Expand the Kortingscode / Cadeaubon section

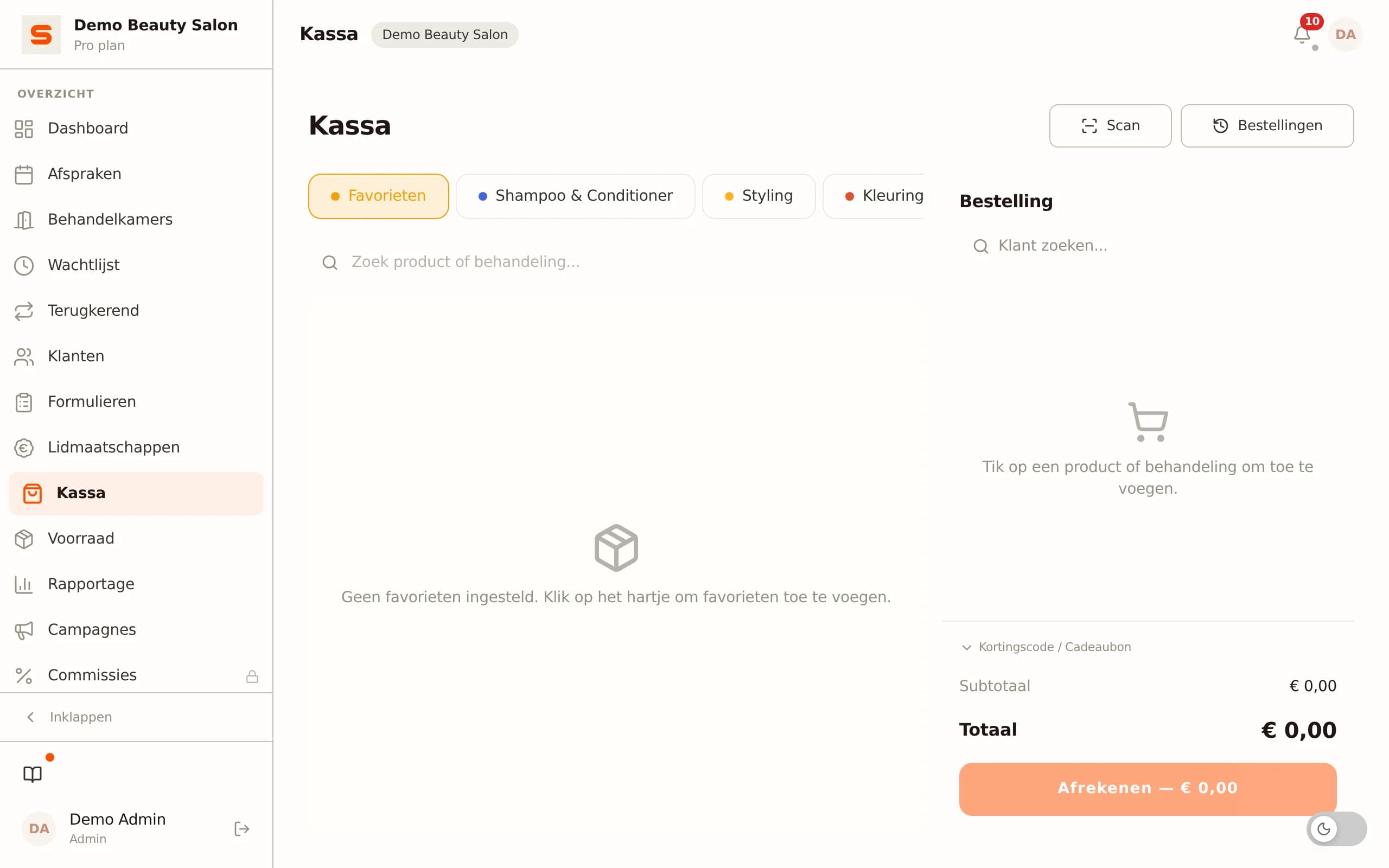(x=1045, y=647)
